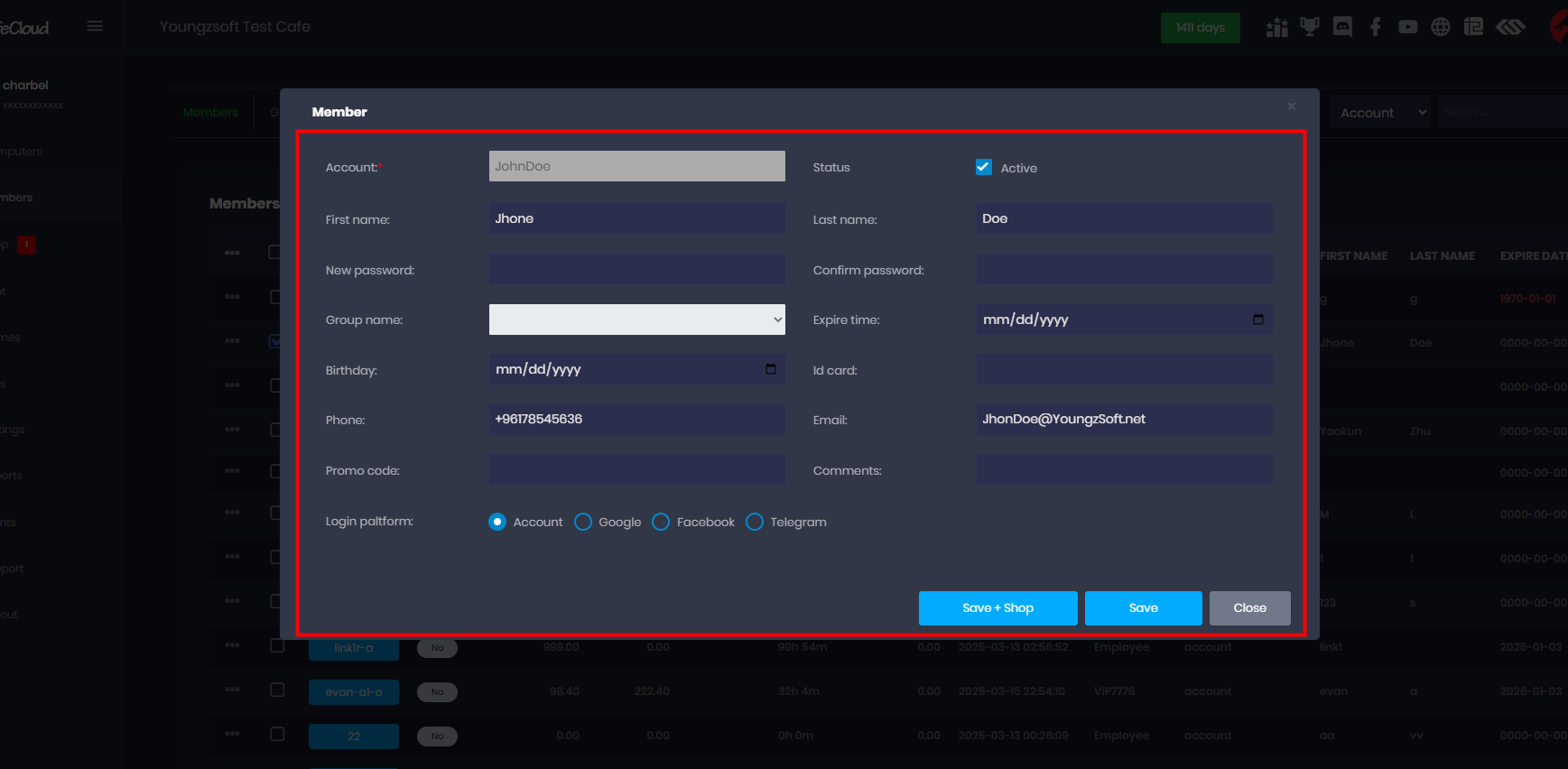The height and width of the screenshot is (769, 1568).
Task: Open the Account filter dropdown
Action: pyautogui.click(x=1380, y=113)
